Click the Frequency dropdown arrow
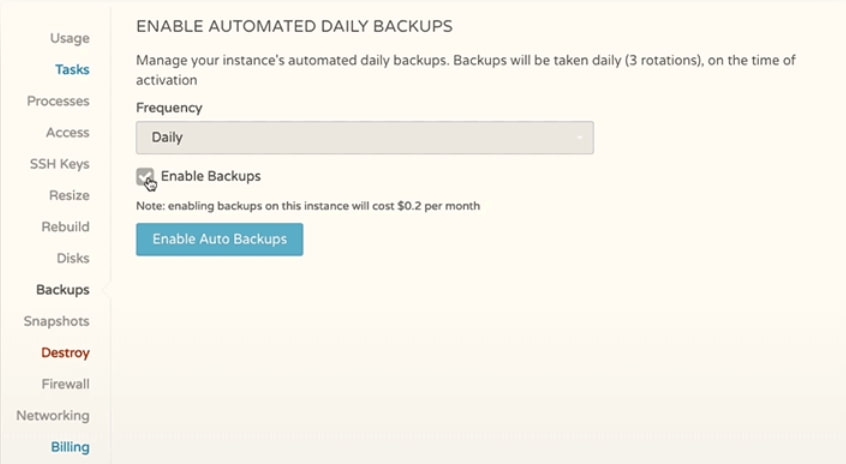Viewport: 846px width, 464px height. pyautogui.click(x=579, y=138)
